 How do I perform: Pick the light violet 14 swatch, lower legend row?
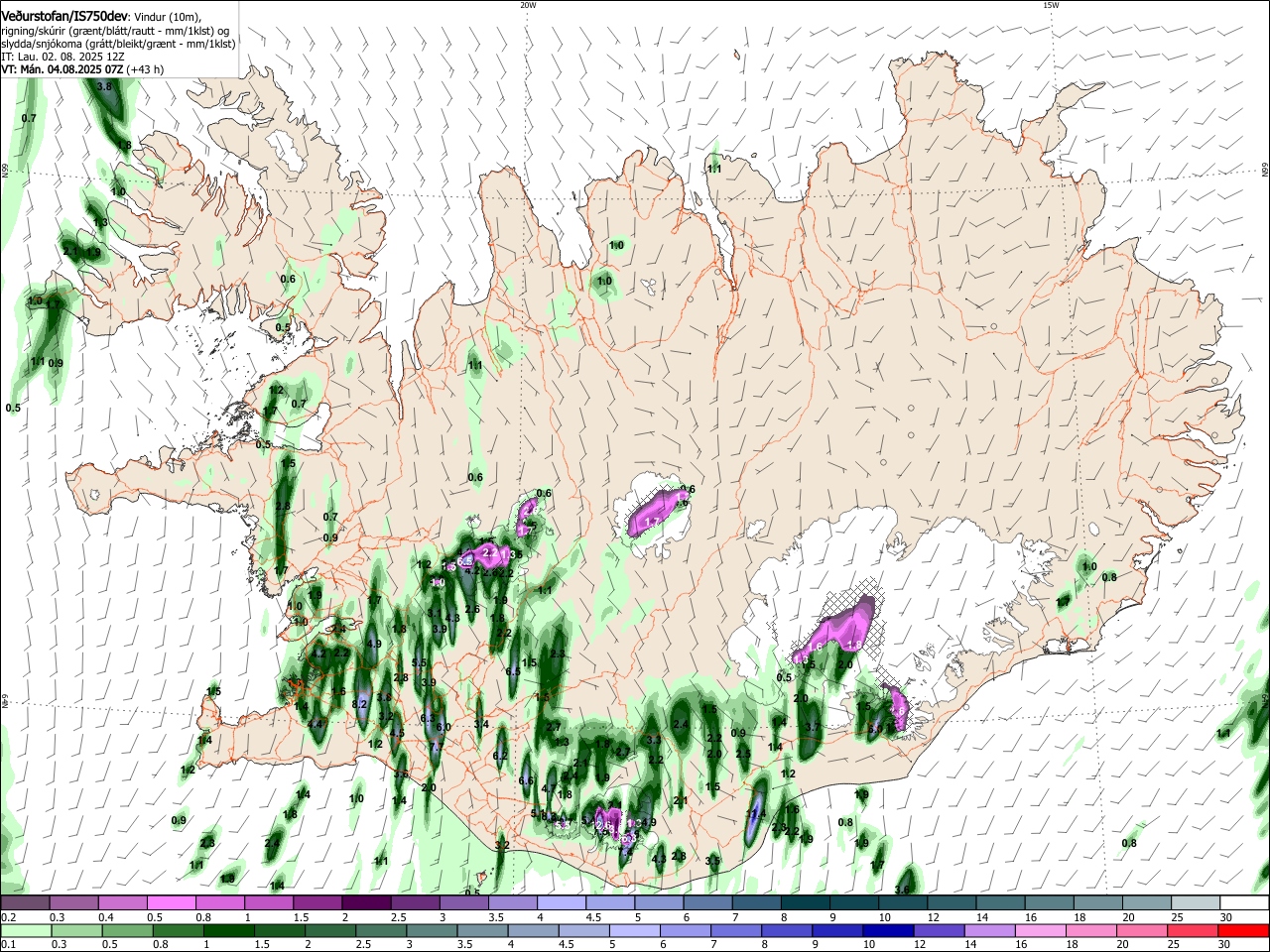(990, 930)
